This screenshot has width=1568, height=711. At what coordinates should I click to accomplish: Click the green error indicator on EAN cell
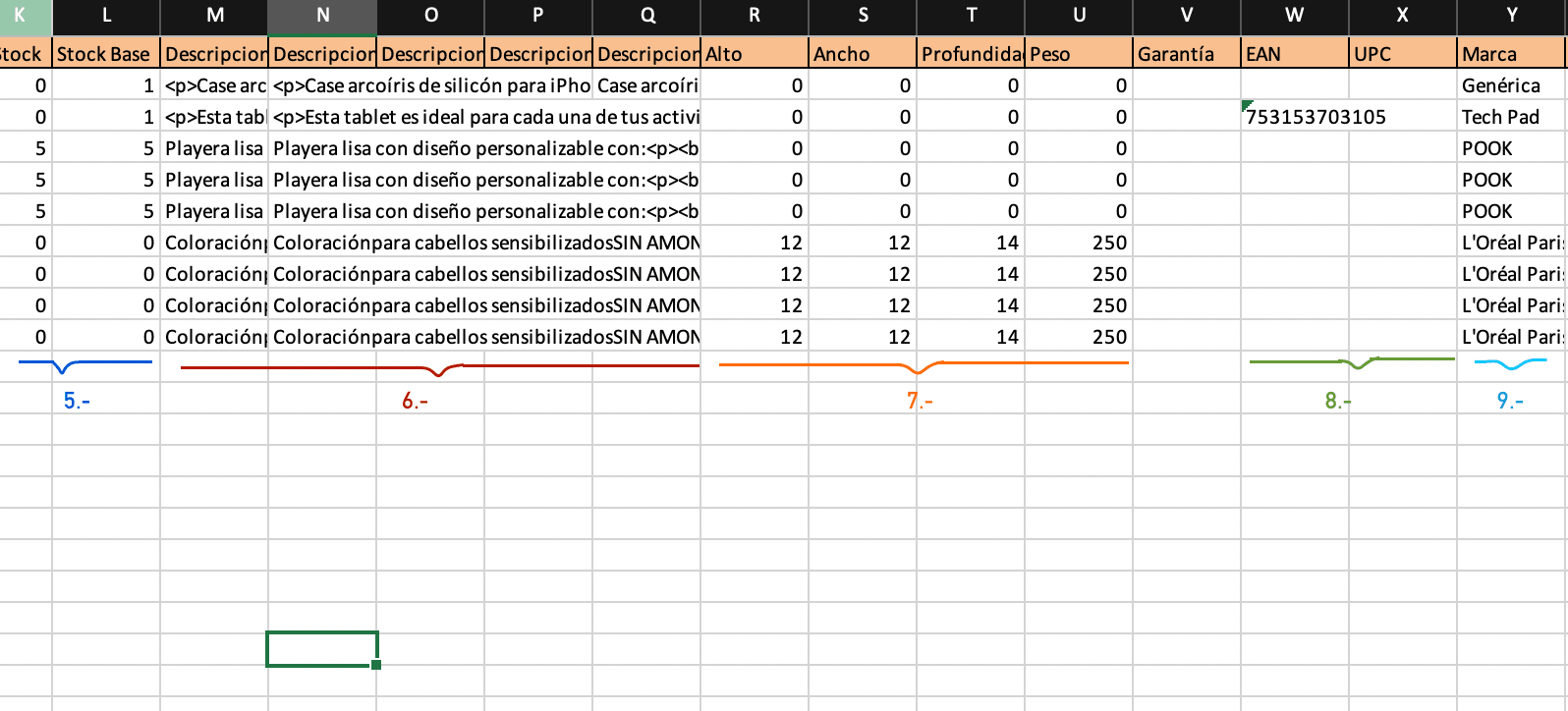(1247, 105)
